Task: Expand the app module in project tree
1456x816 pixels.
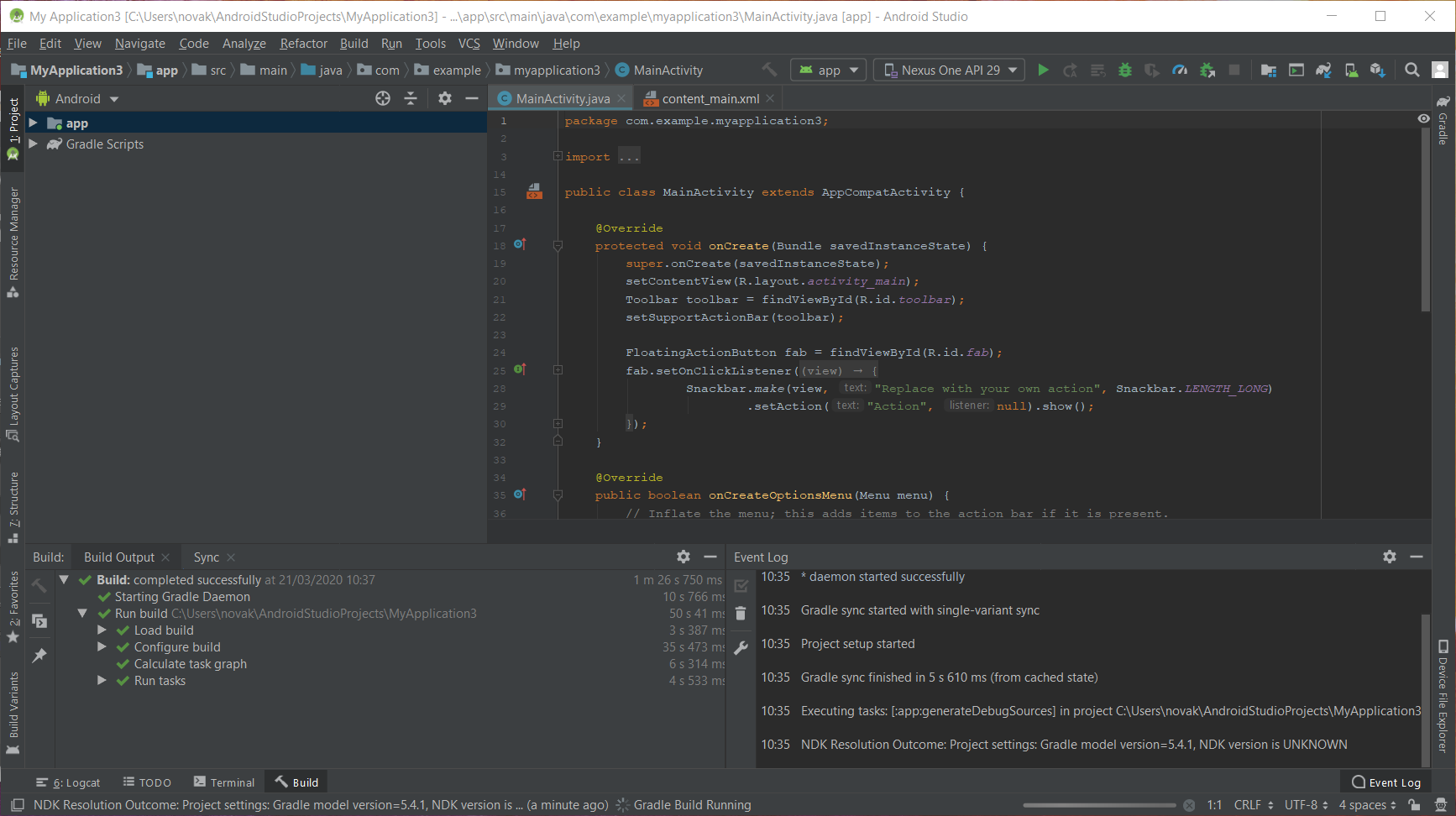Action: 34,123
